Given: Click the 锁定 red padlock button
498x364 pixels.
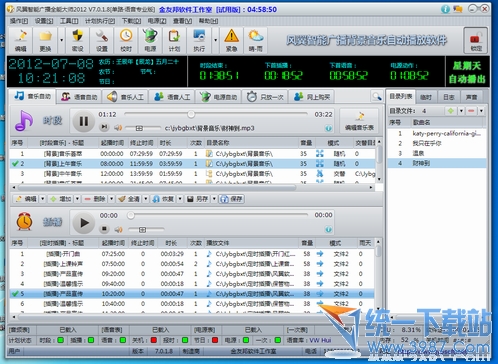Looking at the screenshot, I should tap(476, 41).
